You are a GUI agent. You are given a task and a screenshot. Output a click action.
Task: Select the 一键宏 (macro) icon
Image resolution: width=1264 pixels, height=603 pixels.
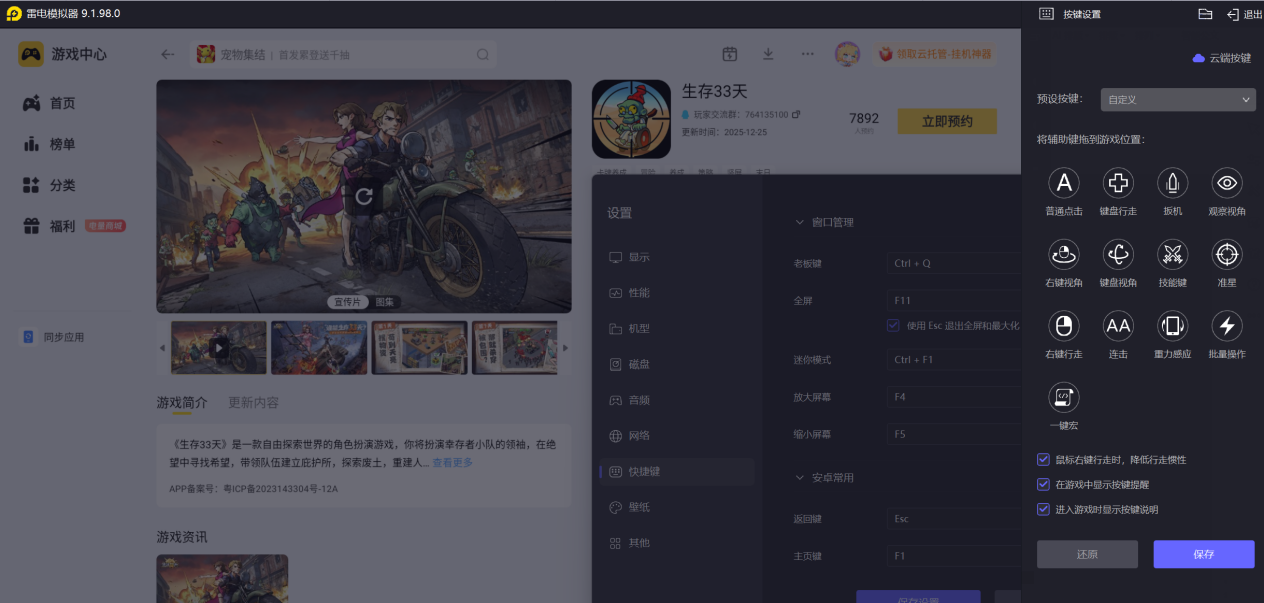coord(1063,397)
